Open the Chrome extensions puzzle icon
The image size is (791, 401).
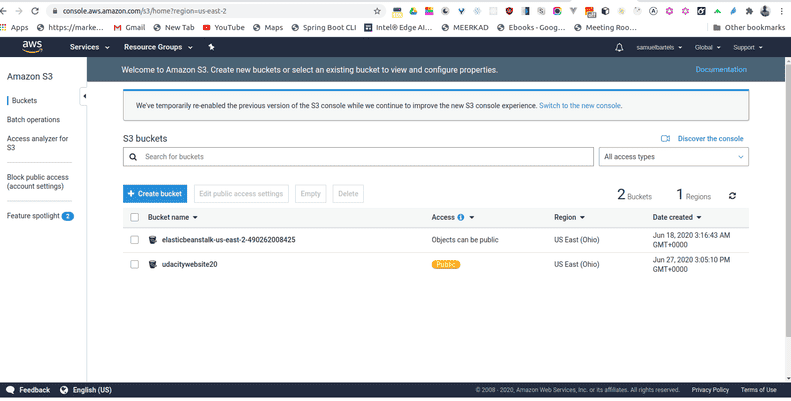749,11
